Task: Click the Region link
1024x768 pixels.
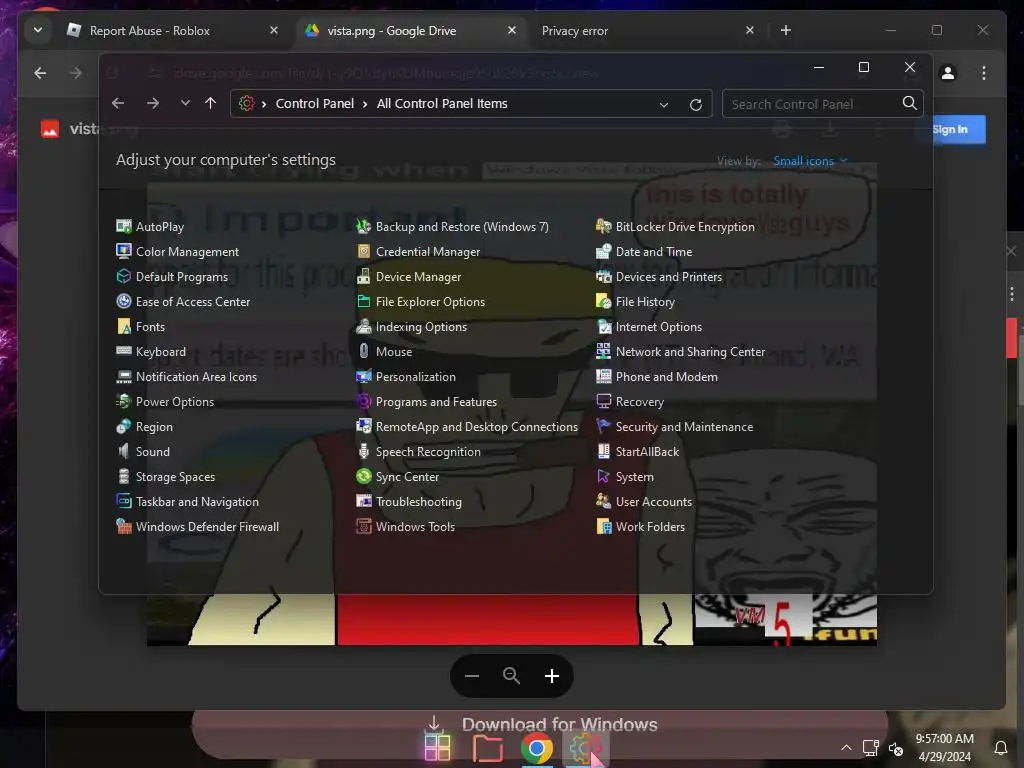Action: 154,426
